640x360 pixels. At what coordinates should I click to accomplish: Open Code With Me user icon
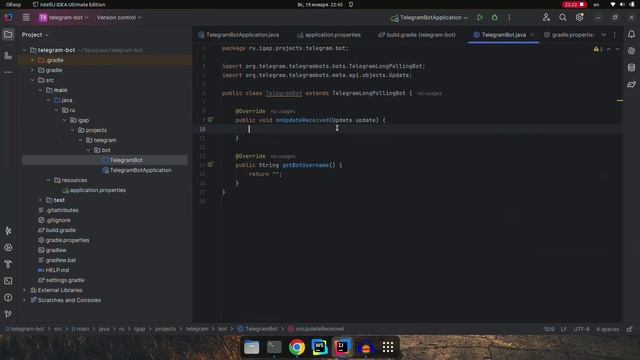click(546, 18)
